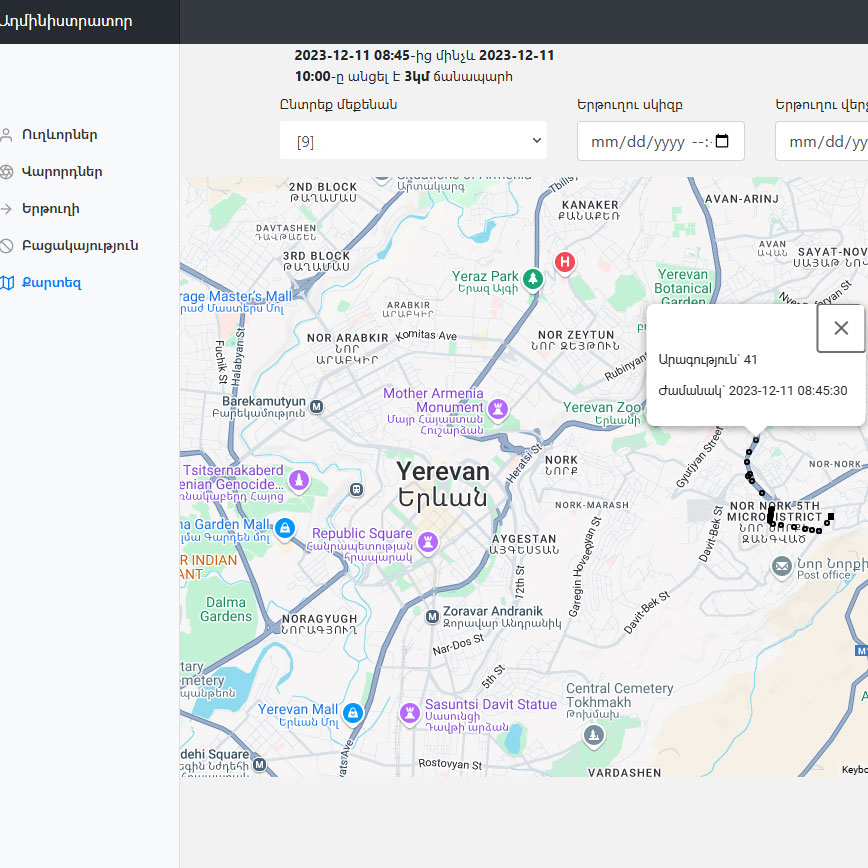Click the arrow icon beside Երթուղի
The image size is (868, 868).
pyautogui.click(x=7, y=209)
